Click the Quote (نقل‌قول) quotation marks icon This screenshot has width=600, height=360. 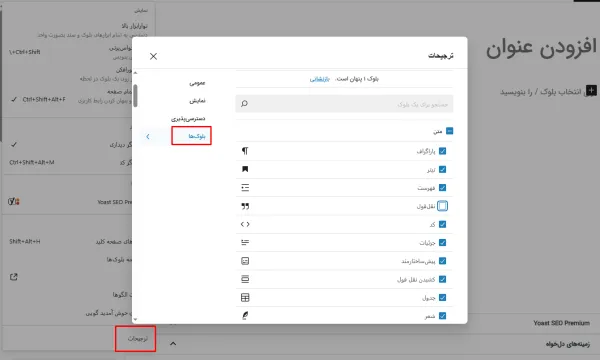click(245, 206)
